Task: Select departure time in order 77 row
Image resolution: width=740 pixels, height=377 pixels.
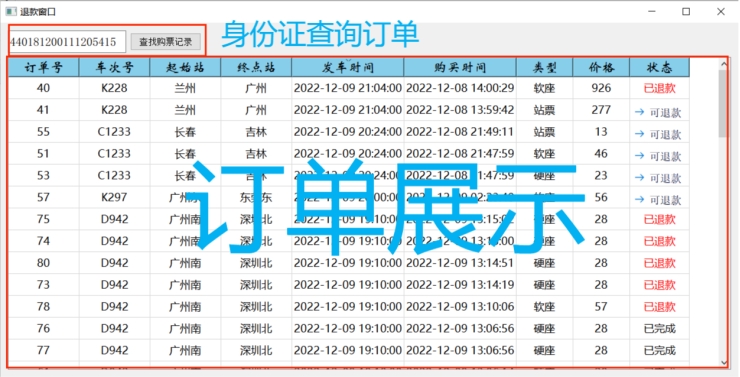Action: pos(348,351)
